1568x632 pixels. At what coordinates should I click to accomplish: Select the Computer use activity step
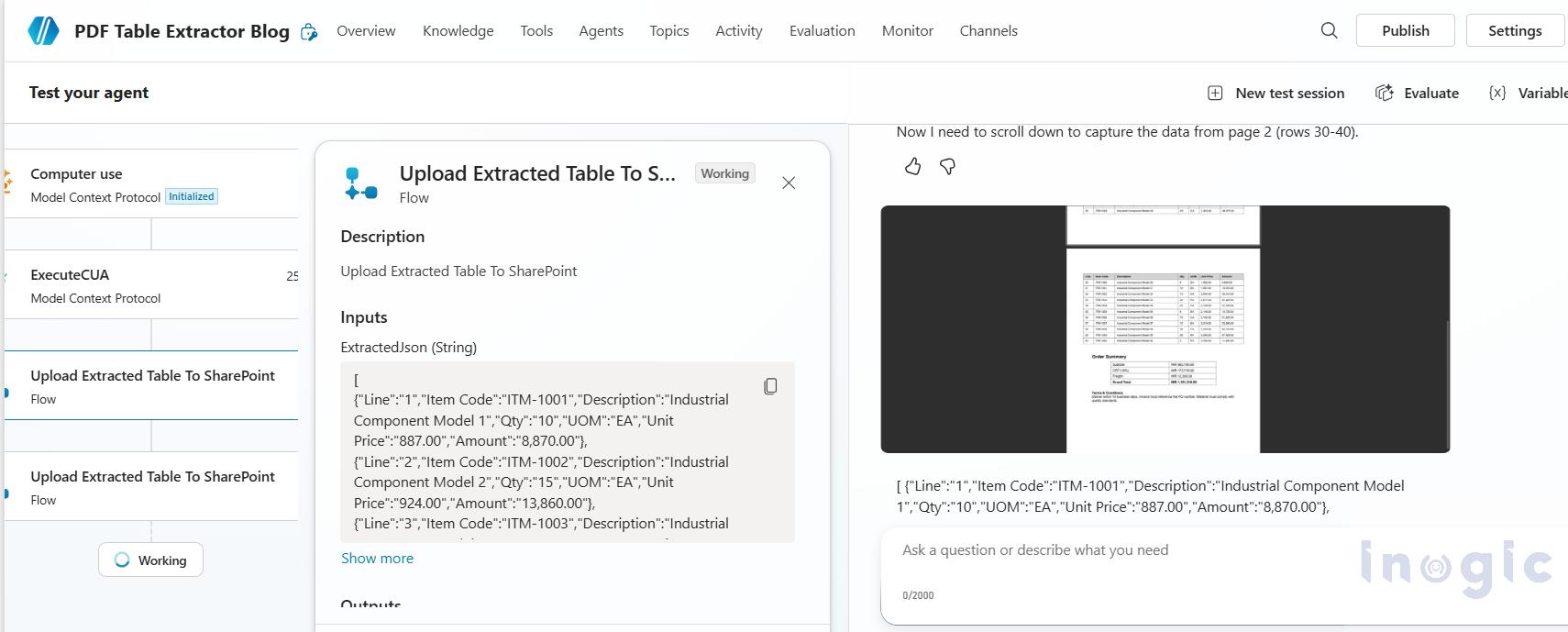151,183
